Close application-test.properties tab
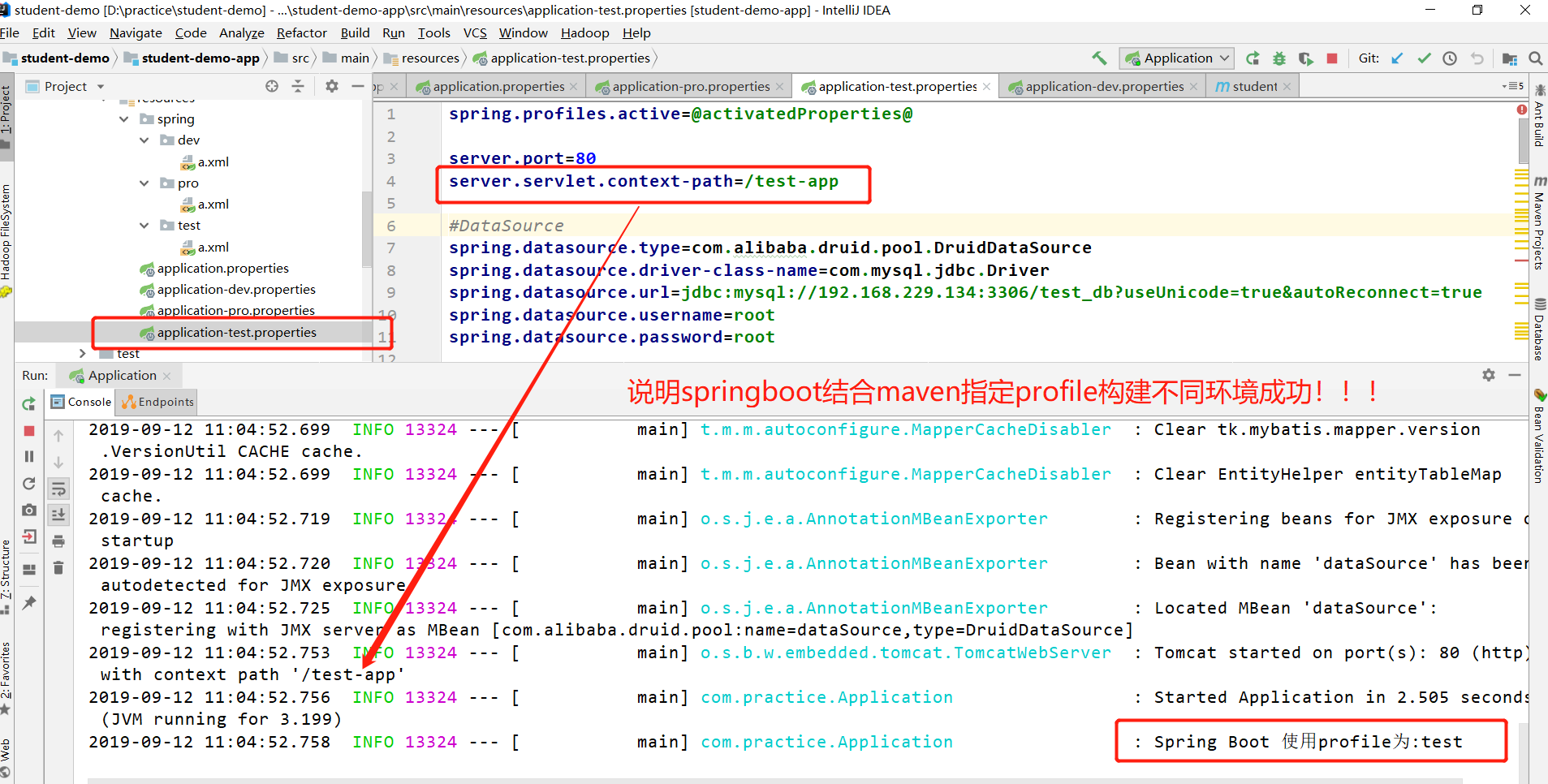 (x=986, y=87)
